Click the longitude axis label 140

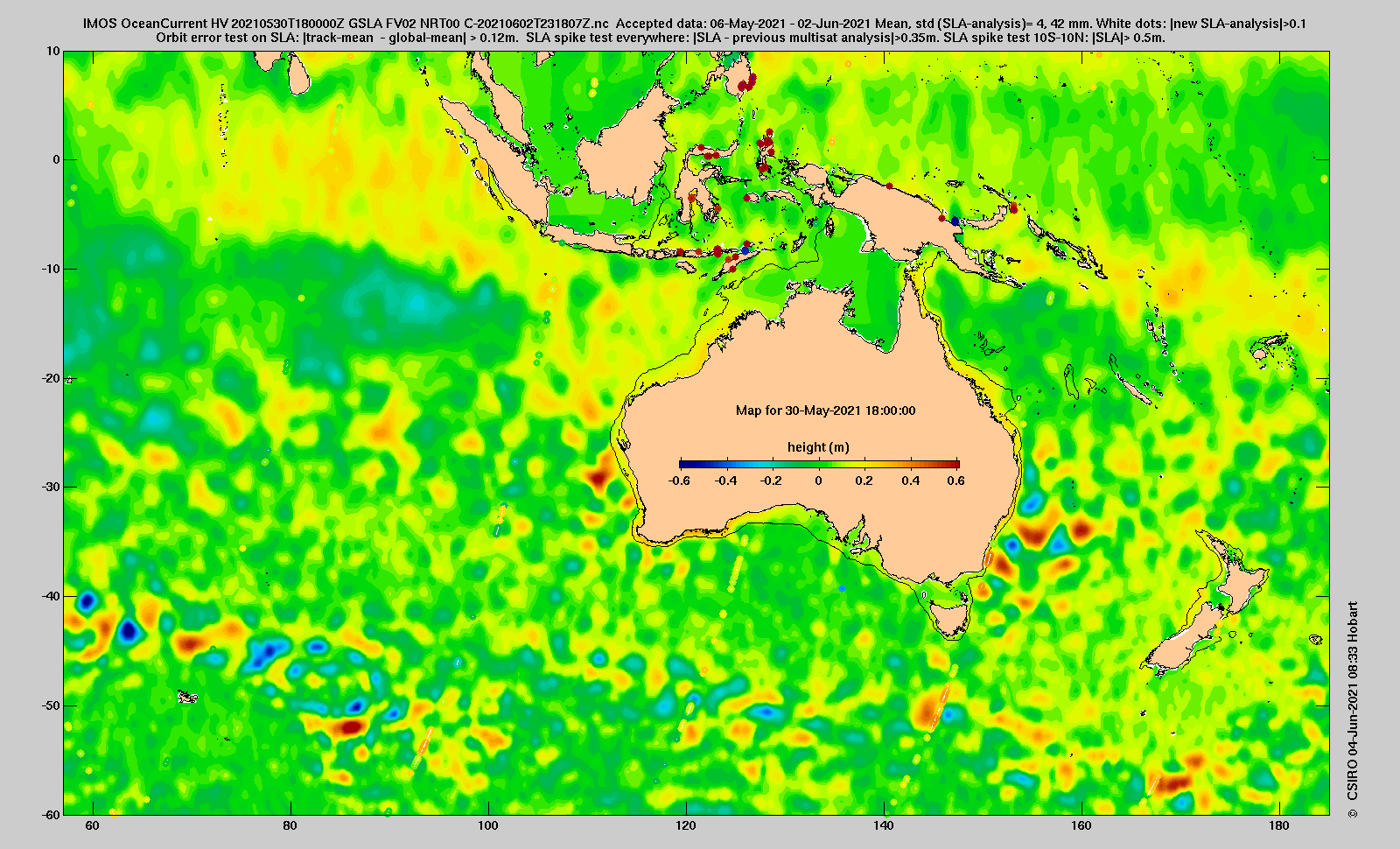point(884,825)
